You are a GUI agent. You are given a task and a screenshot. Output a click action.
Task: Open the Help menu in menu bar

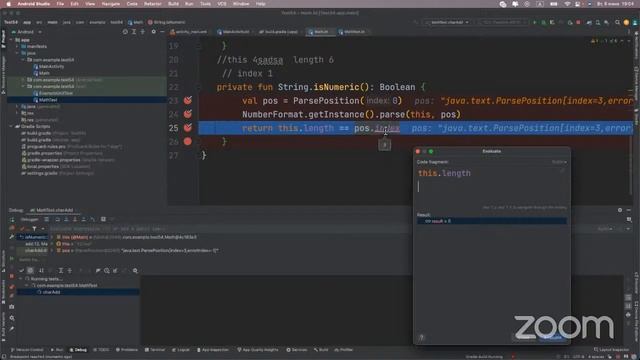coord(260,4)
